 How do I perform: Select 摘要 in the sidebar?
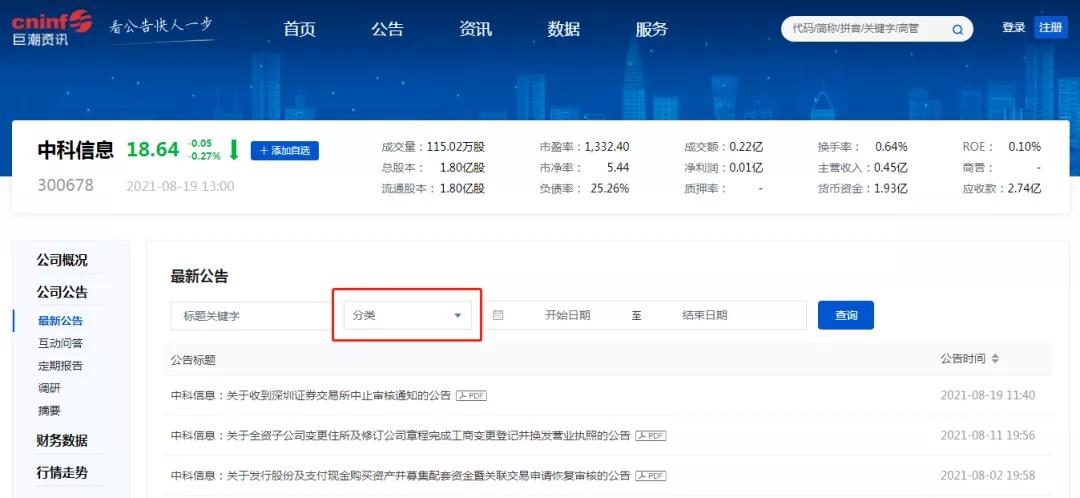pyautogui.click(x=49, y=411)
